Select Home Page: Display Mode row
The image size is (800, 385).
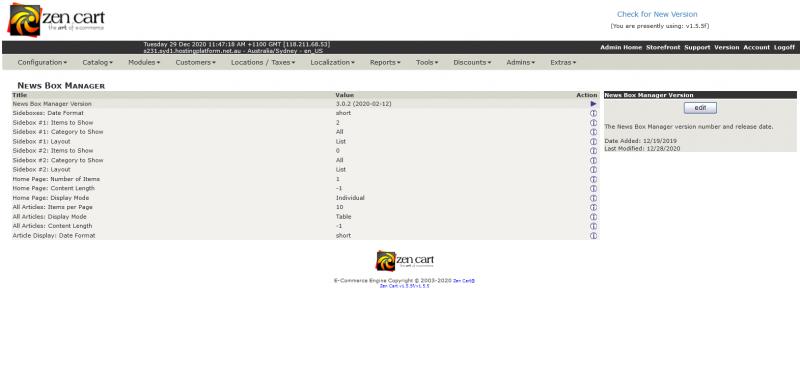305,198
